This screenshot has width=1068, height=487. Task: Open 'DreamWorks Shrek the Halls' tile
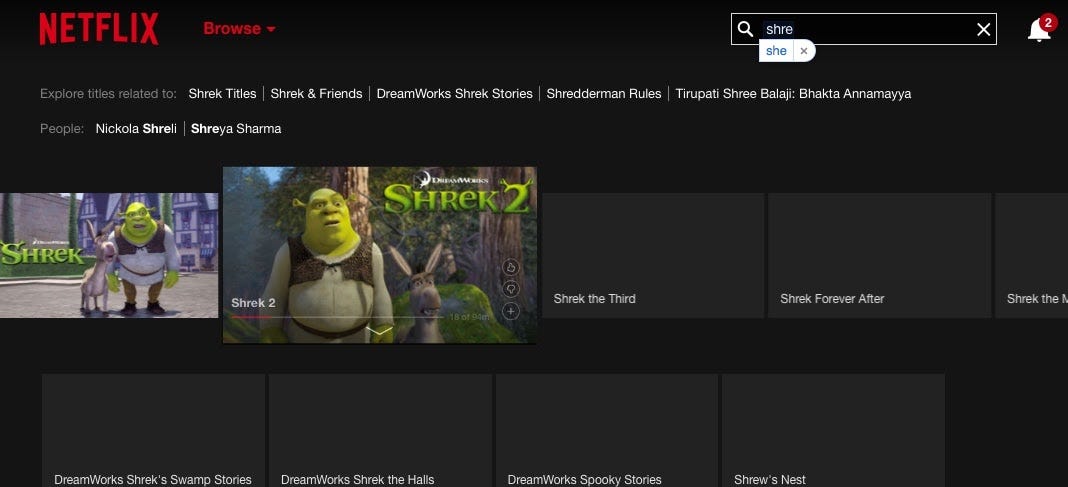coord(380,430)
